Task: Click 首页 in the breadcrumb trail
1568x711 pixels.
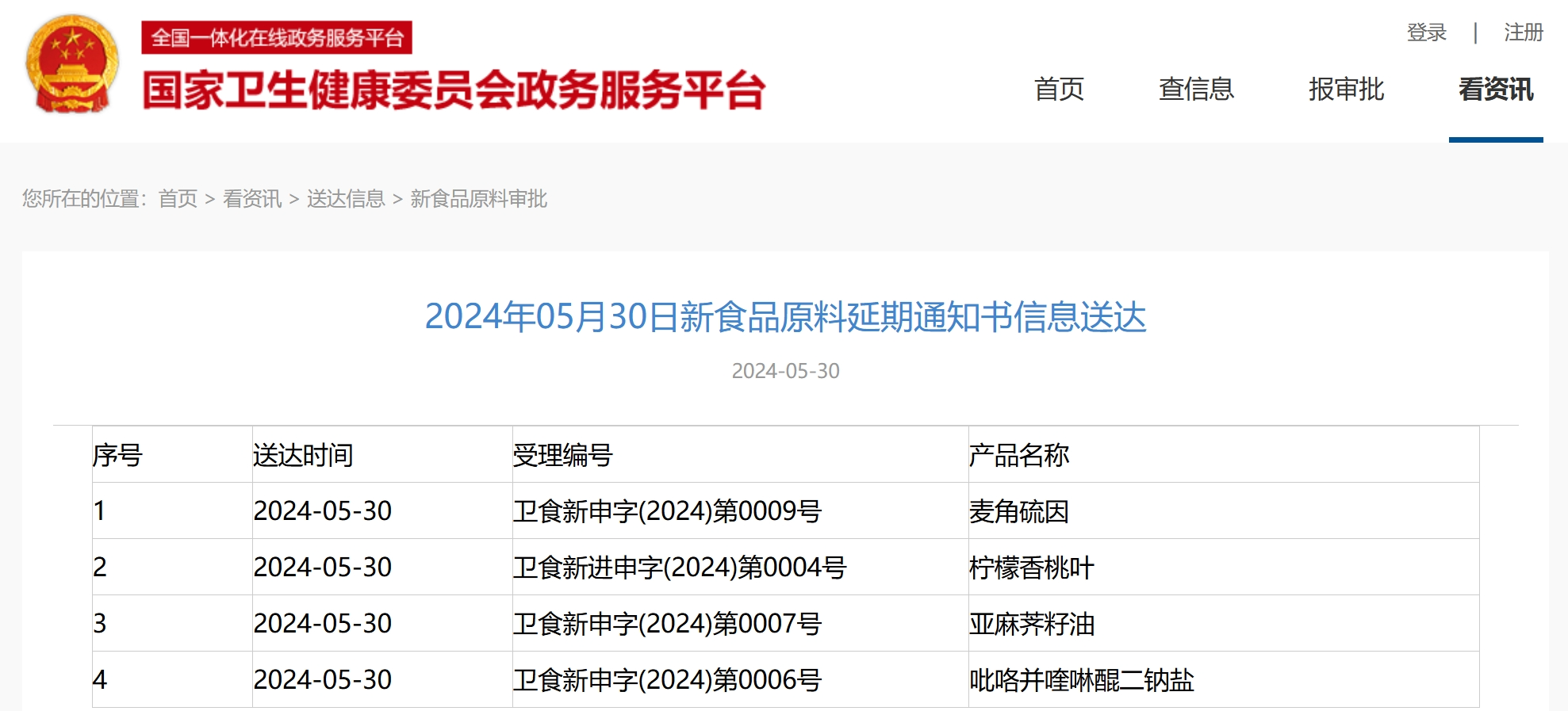Action: click(178, 199)
